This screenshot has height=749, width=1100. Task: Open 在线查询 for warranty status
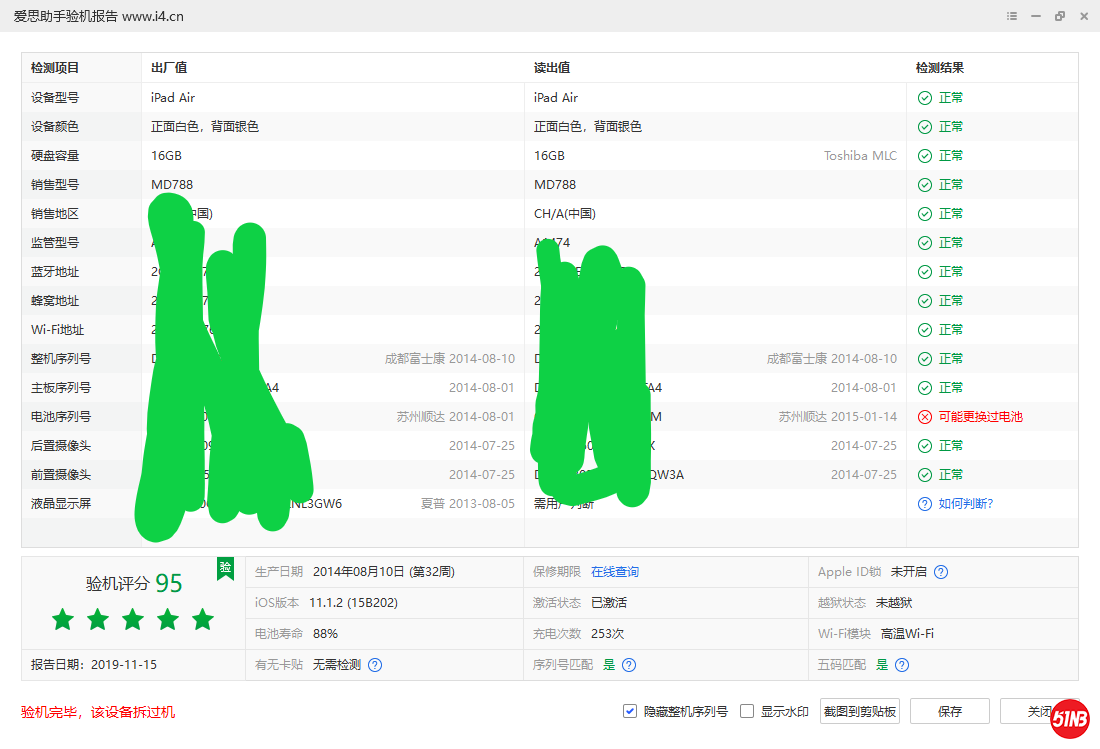coord(616,572)
